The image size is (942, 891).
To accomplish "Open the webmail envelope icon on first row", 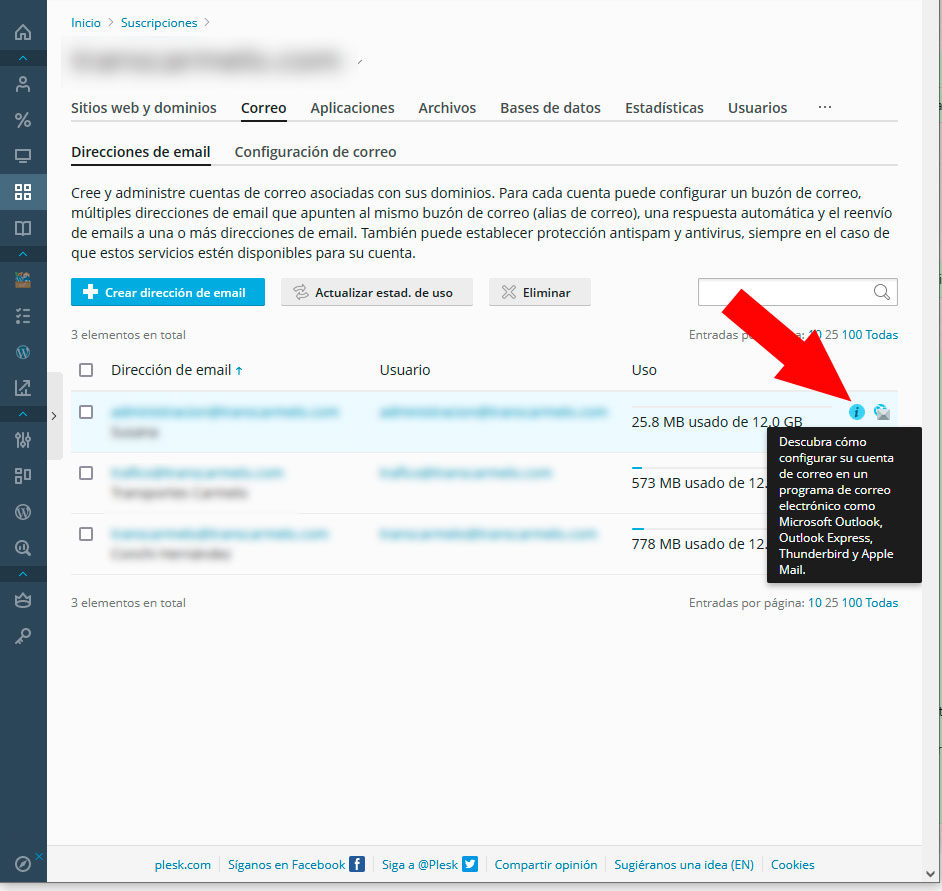I will tap(882, 412).
